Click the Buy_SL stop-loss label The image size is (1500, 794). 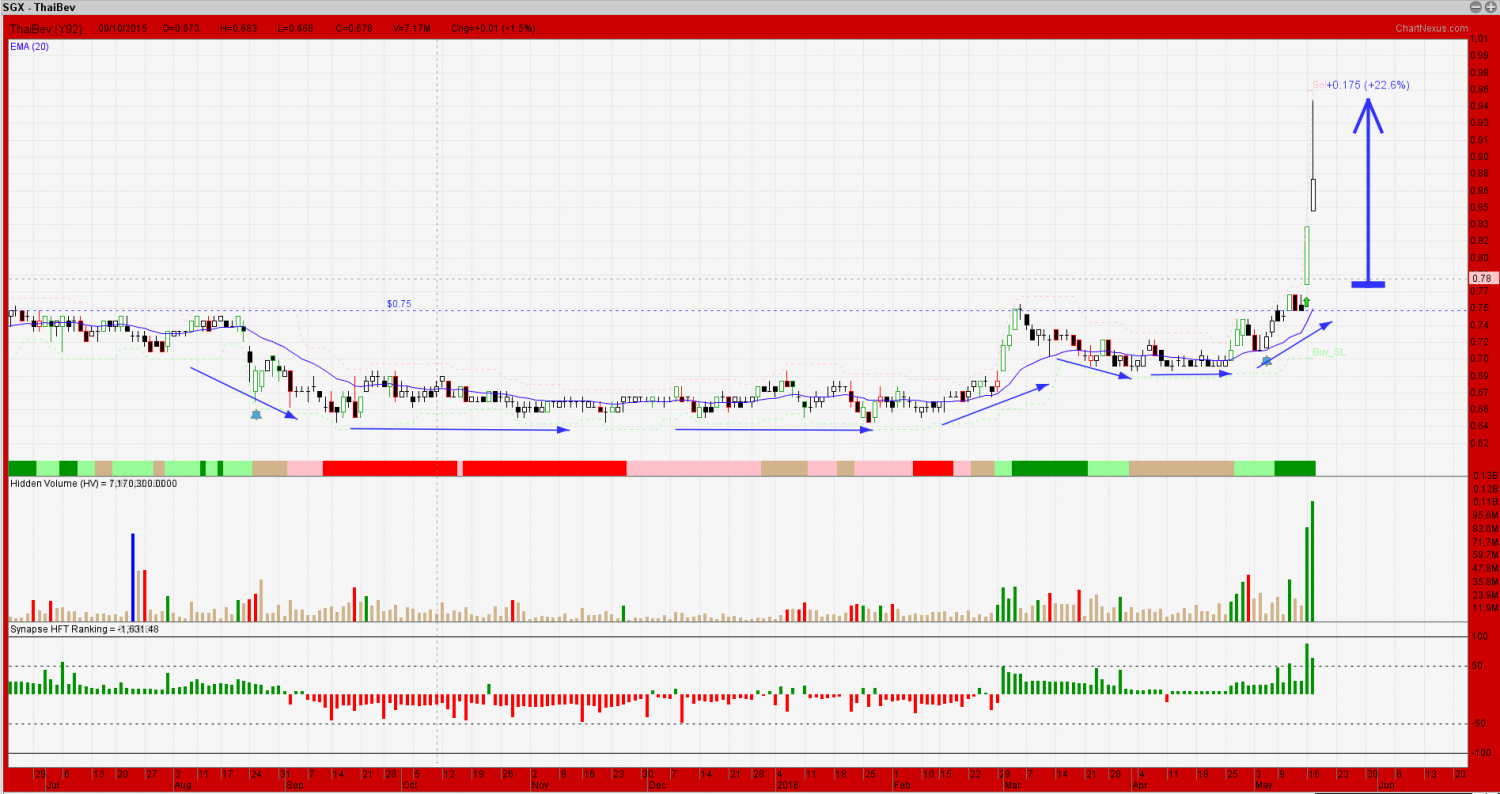tap(1329, 352)
